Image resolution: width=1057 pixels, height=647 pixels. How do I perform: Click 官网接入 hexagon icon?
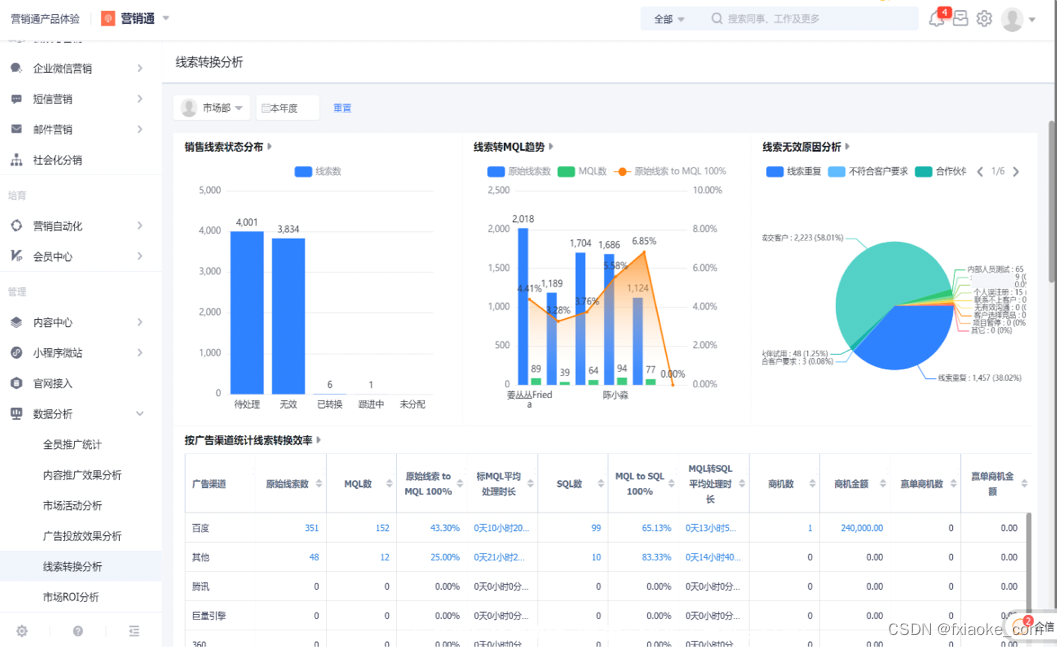tap(16, 383)
